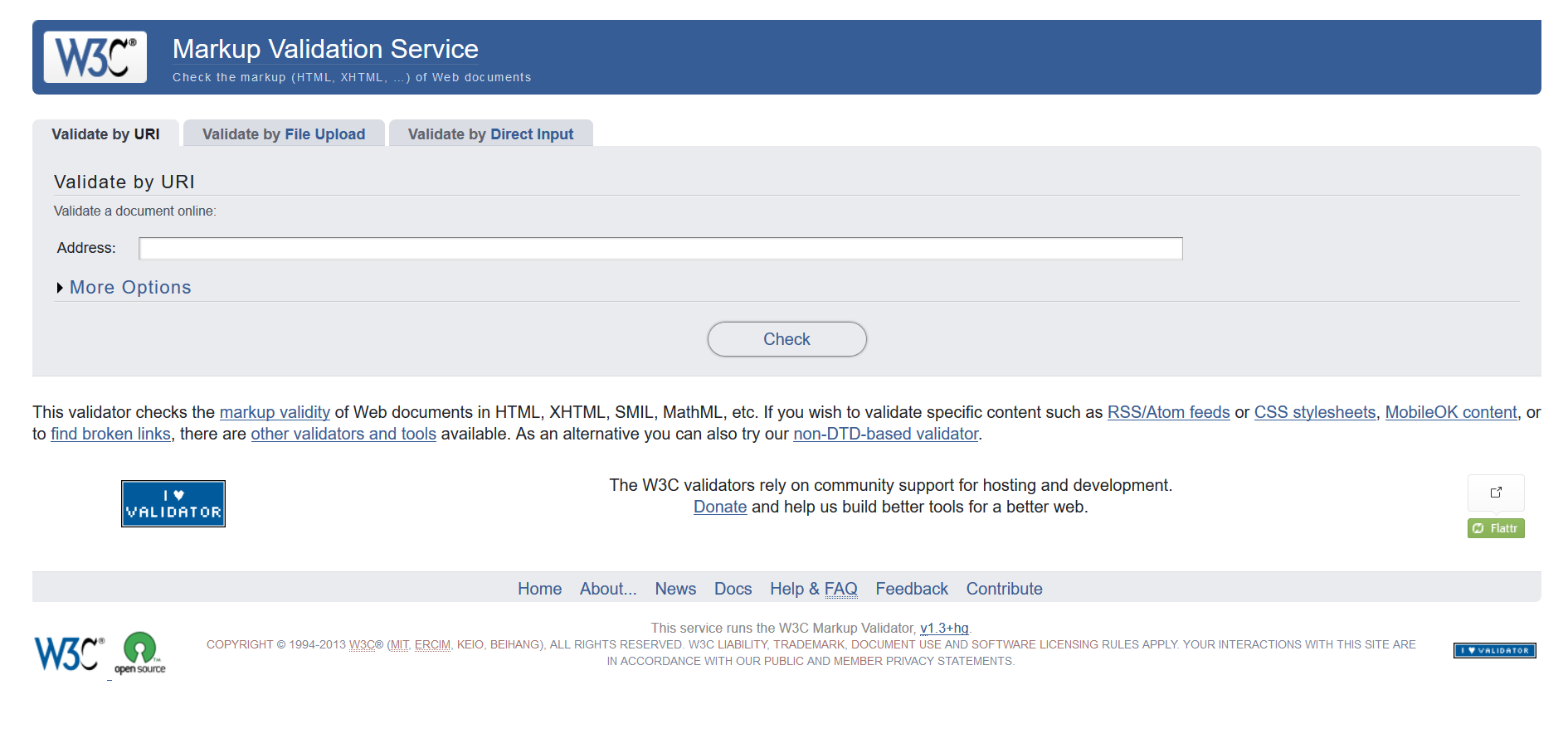
Task: Click the MIT link in the copyright text
Action: (399, 644)
